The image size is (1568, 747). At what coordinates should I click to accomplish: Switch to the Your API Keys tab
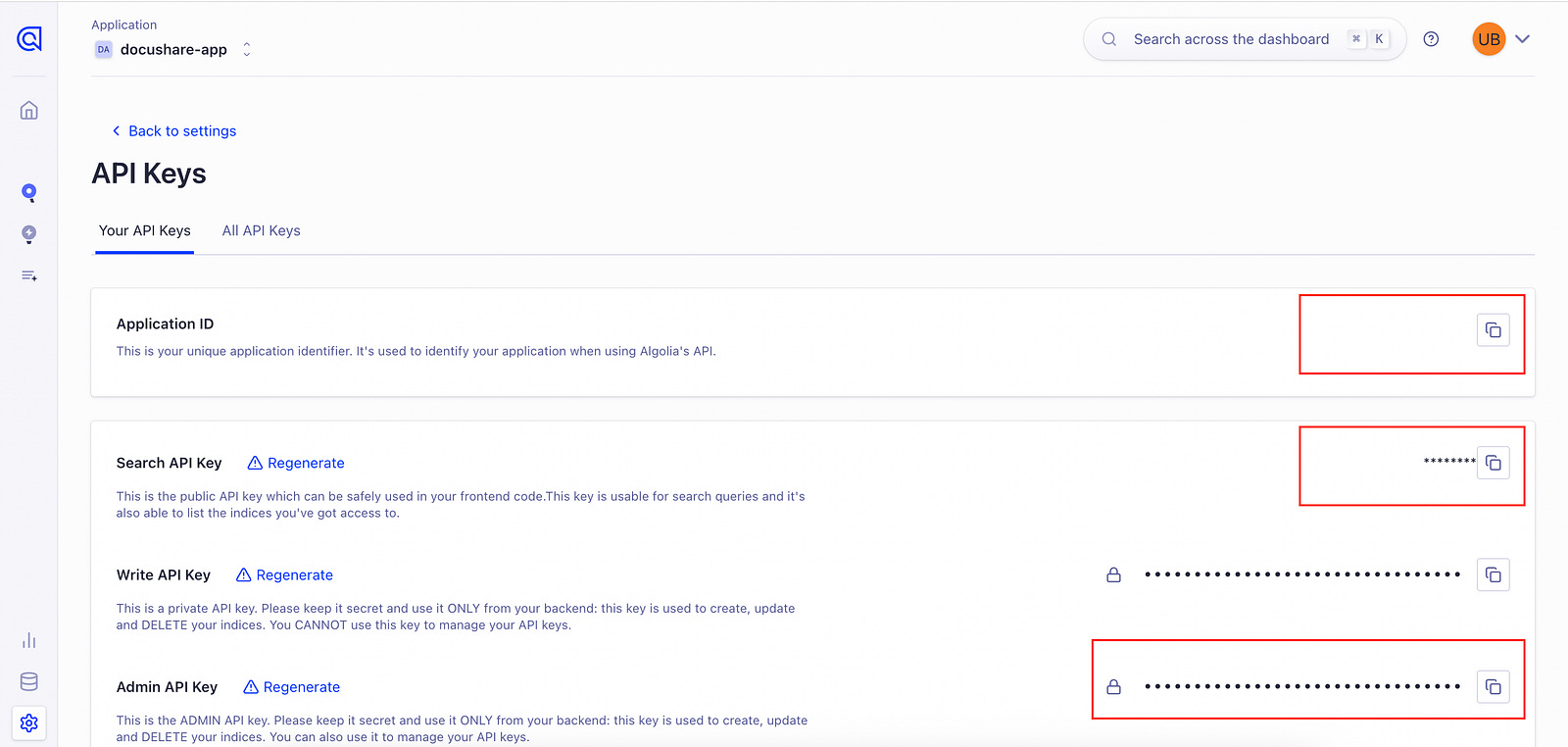click(x=144, y=230)
